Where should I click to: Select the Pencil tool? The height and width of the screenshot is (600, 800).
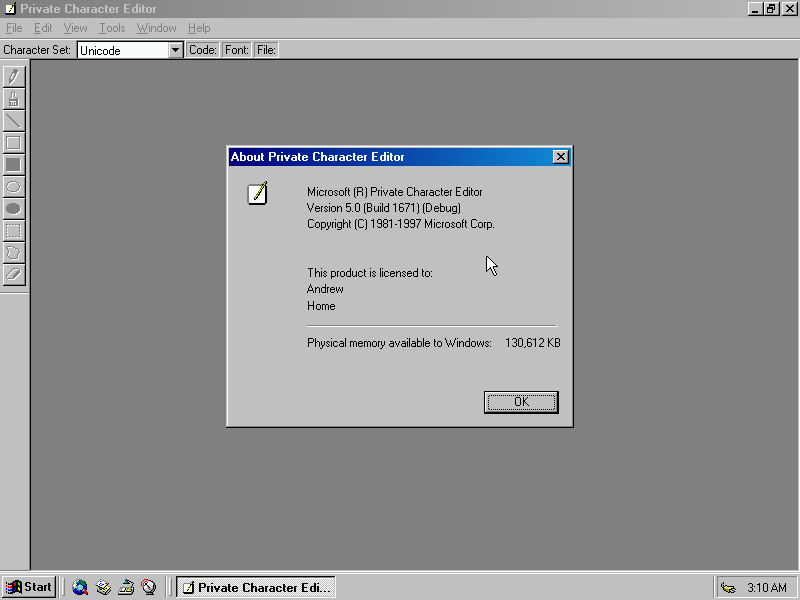(14, 76)
